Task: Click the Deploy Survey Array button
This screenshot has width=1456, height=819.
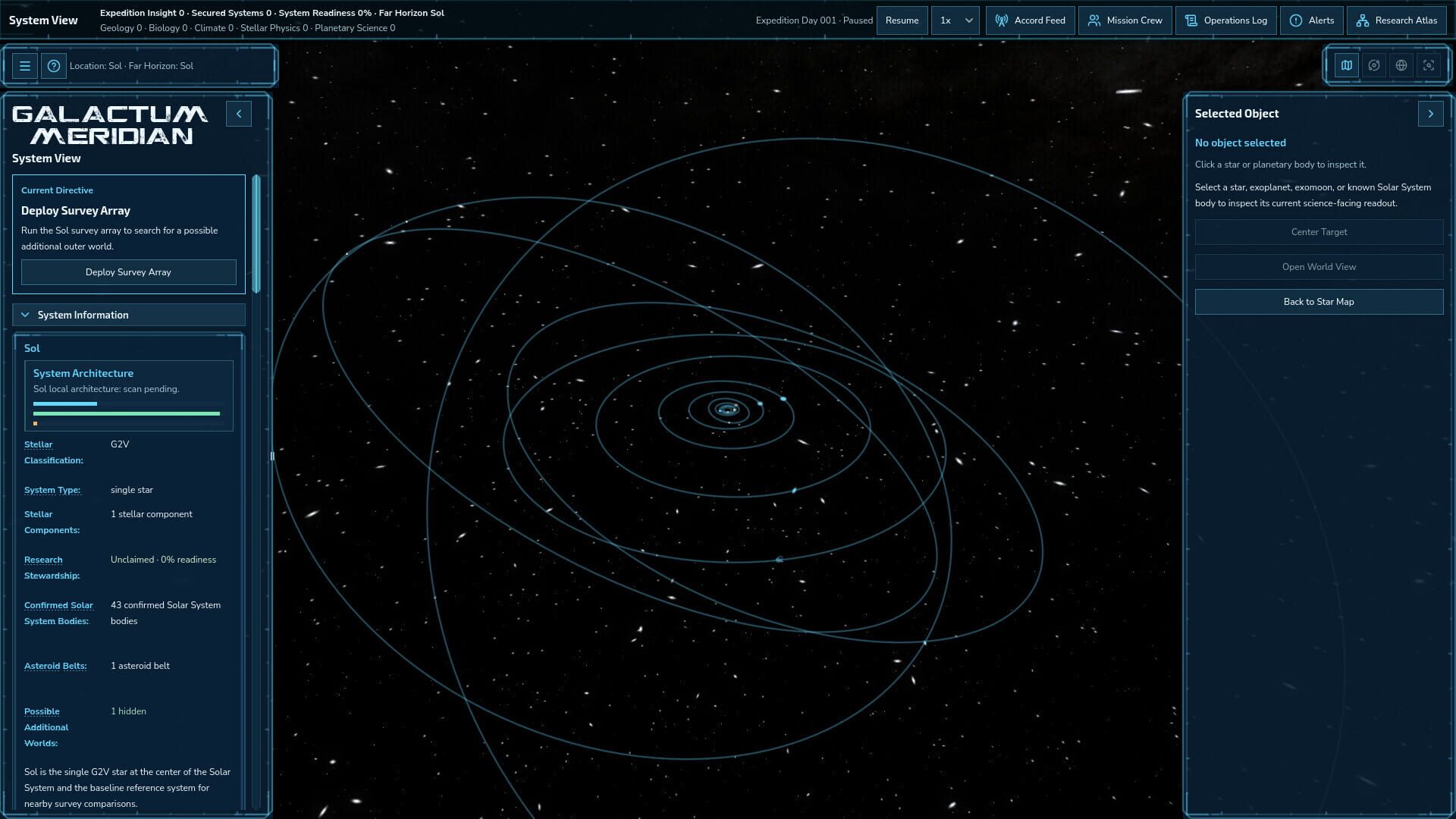Action: tap(129, 272)
